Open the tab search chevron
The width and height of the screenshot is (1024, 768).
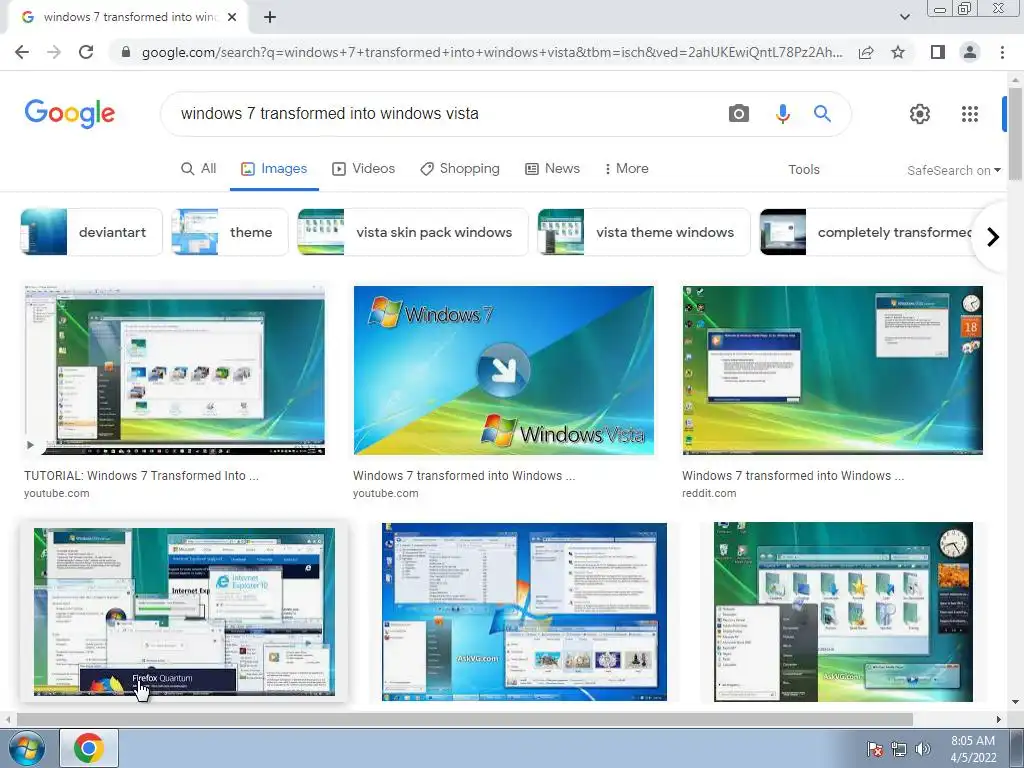(904, 17)
